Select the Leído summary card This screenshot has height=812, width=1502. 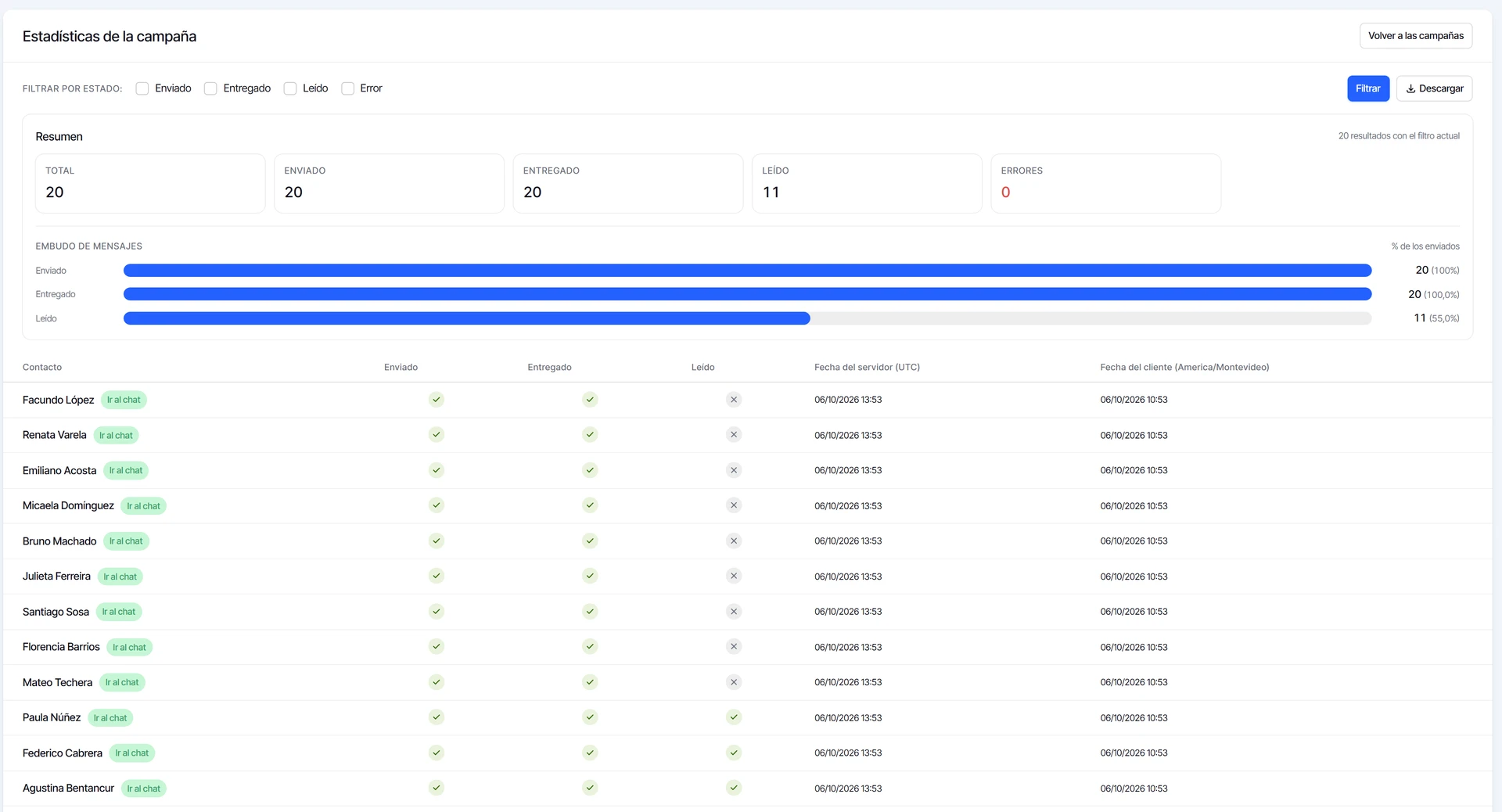point(867,184)
